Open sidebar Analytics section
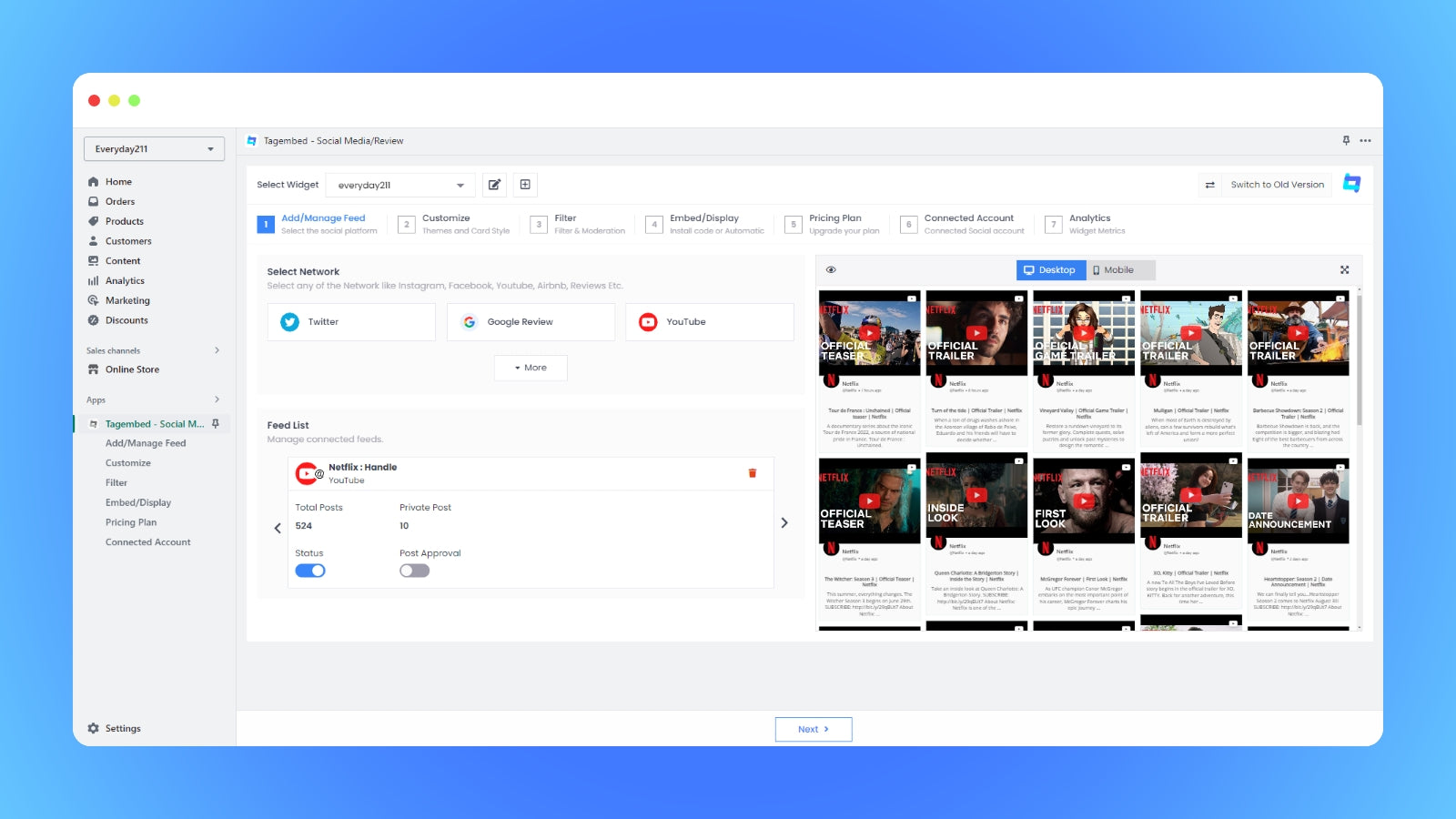The width and height of the screenshot is (1456, 819). click(125, 281)
